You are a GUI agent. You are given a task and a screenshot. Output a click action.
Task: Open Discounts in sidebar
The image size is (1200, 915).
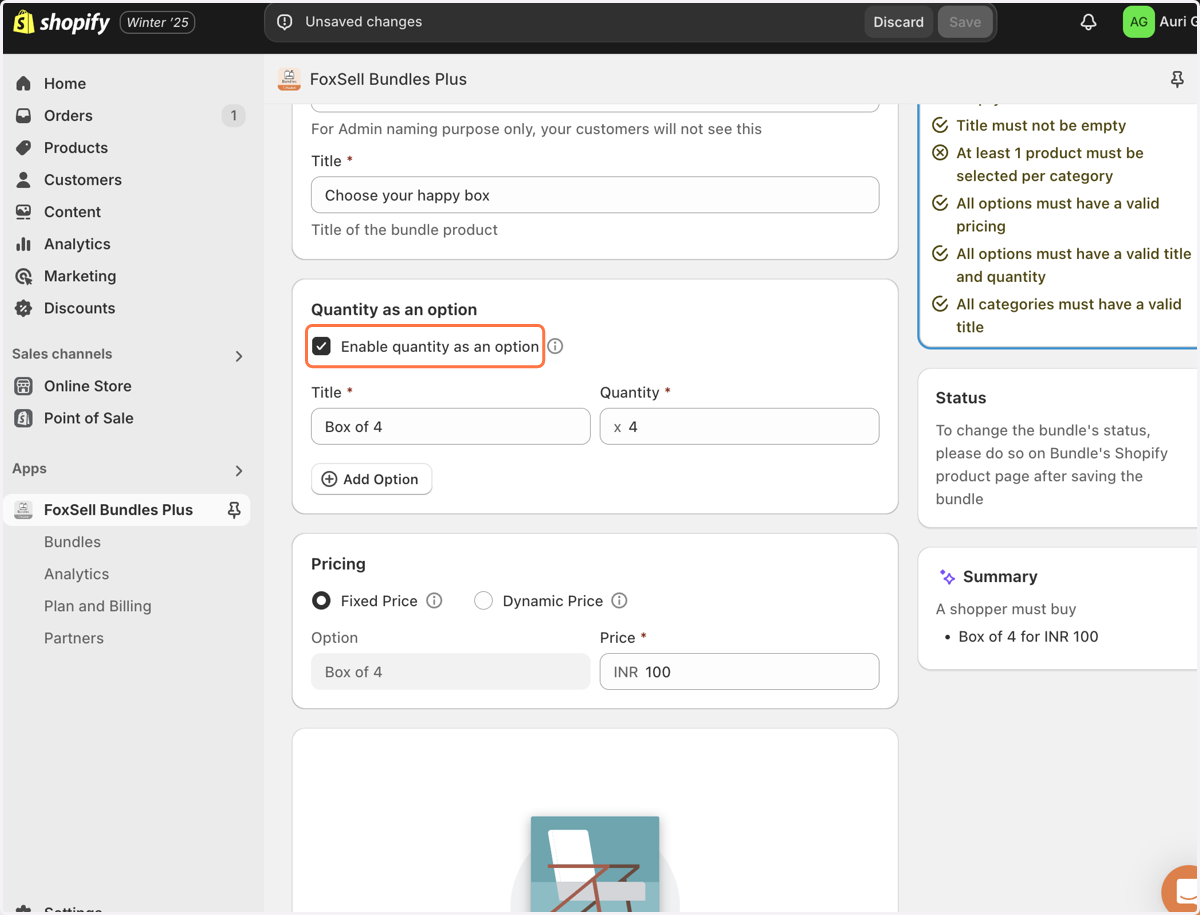pos(80,308)
